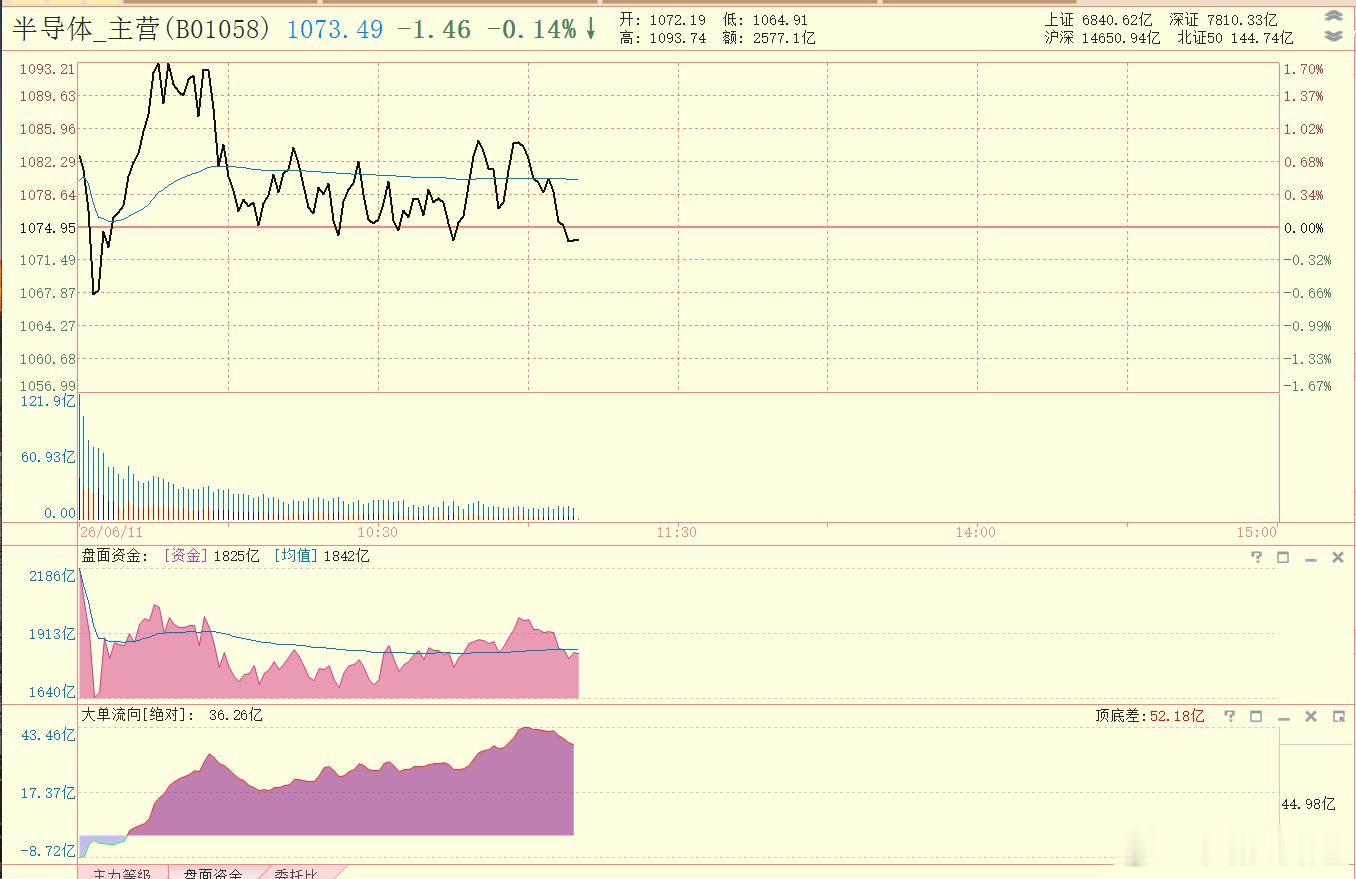Maximize the 盘面资金 panel
Image resolution: width=1356 pixels, height=879 pixels.
tap(1283, 557)
